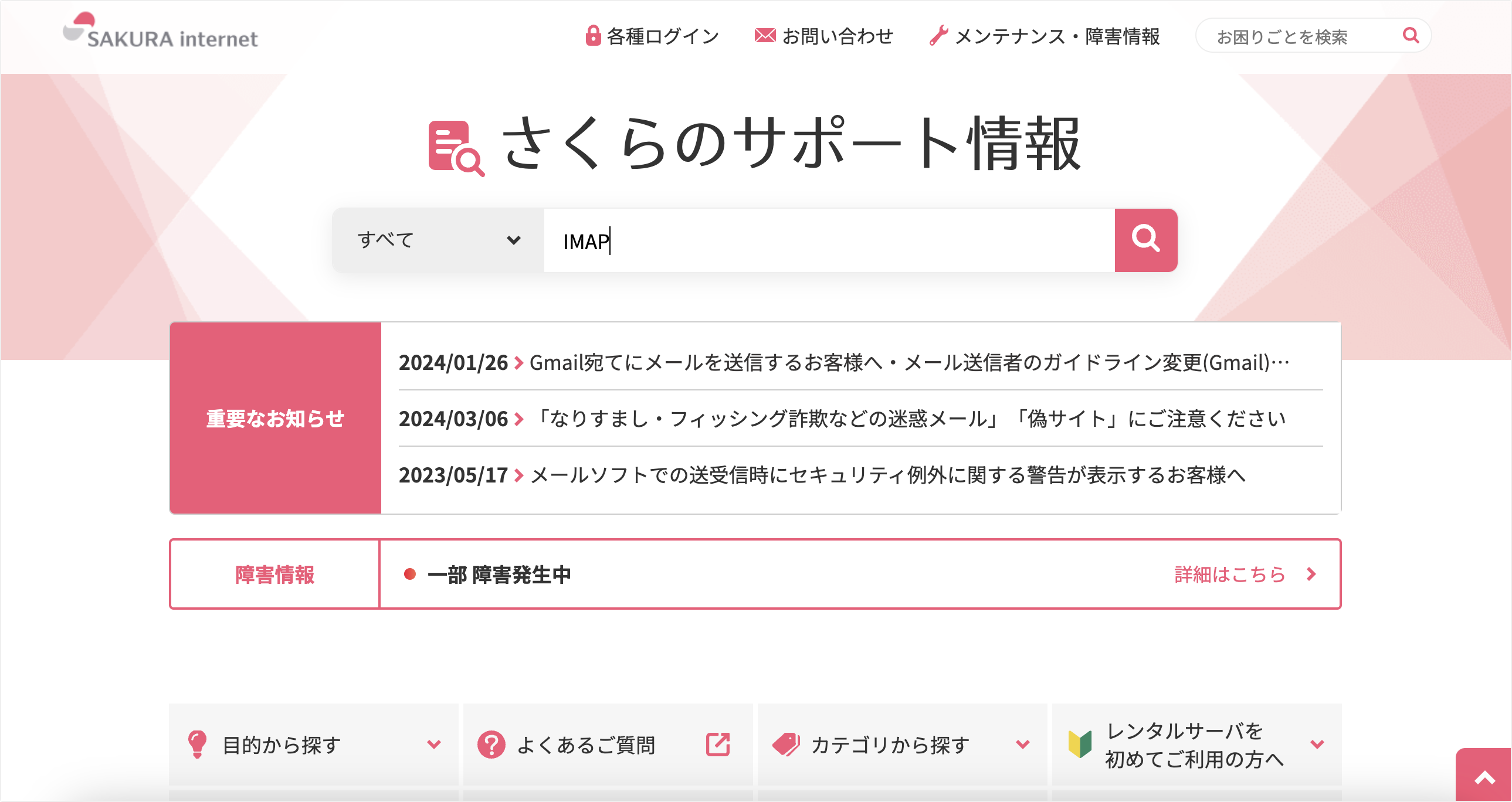Open the すべて category dropdown
This screenshot has height=802, width=1512.
tap(438, 240)
